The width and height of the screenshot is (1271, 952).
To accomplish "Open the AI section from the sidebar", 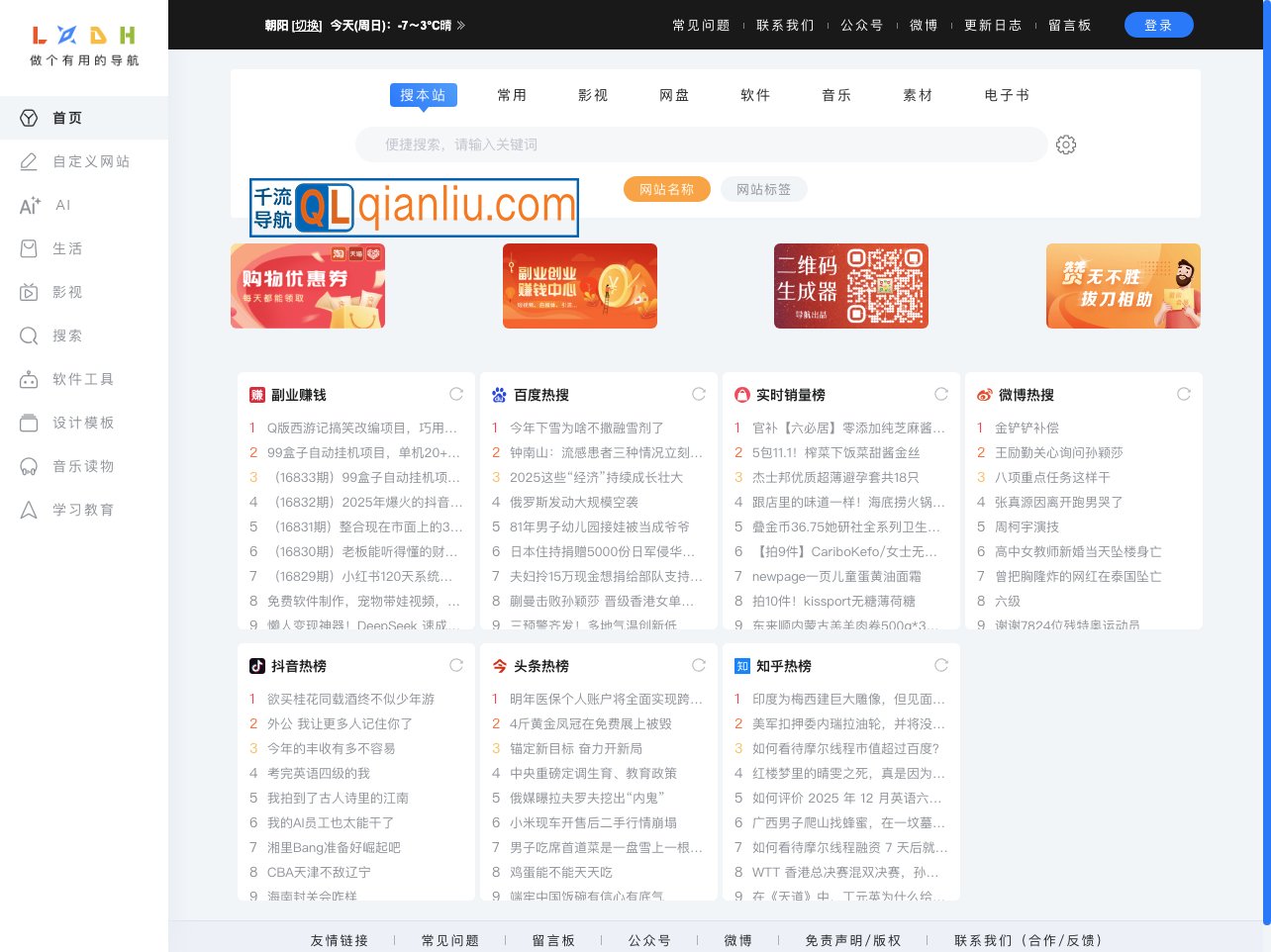I will click(29, 205).
